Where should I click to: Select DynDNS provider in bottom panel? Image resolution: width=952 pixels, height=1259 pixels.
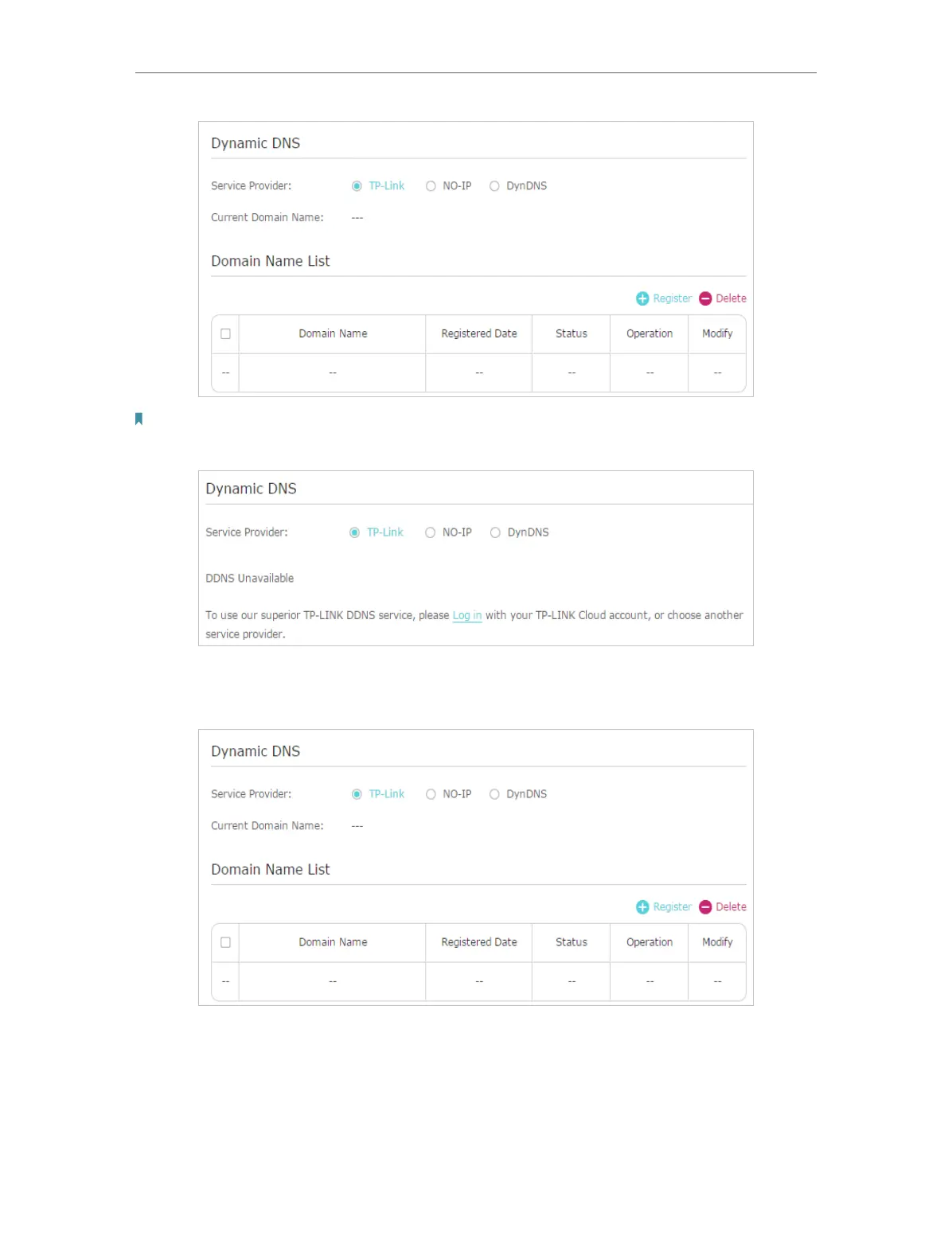(x=494, y=794)
